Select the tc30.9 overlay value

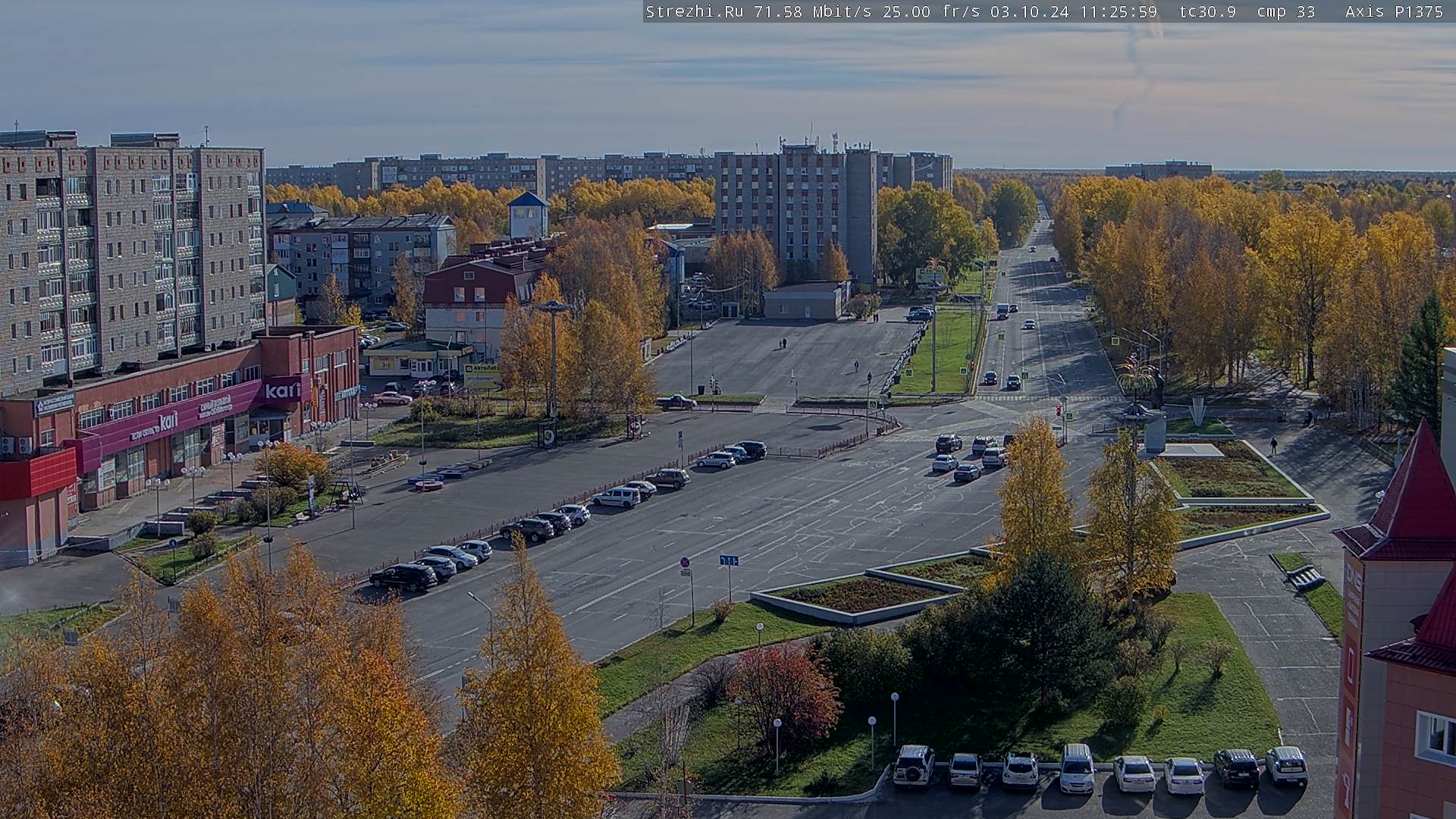pyautogui.click(x=1207, y=11)
